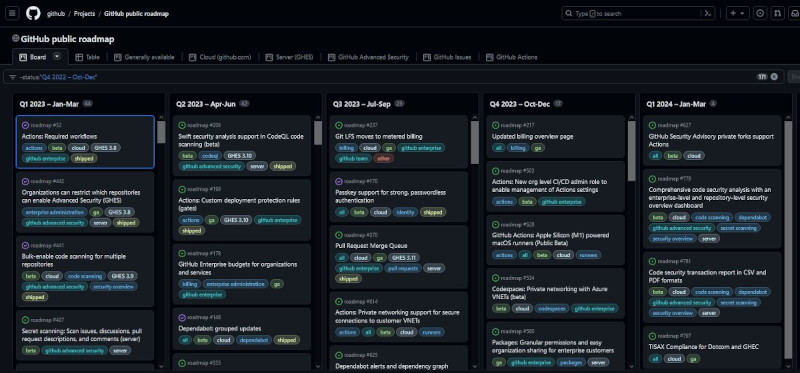Go to GitHub home via Octocat logo
The width and height of the screenshot is (800, 373).
pyautogui.click(x=33, y=13)
